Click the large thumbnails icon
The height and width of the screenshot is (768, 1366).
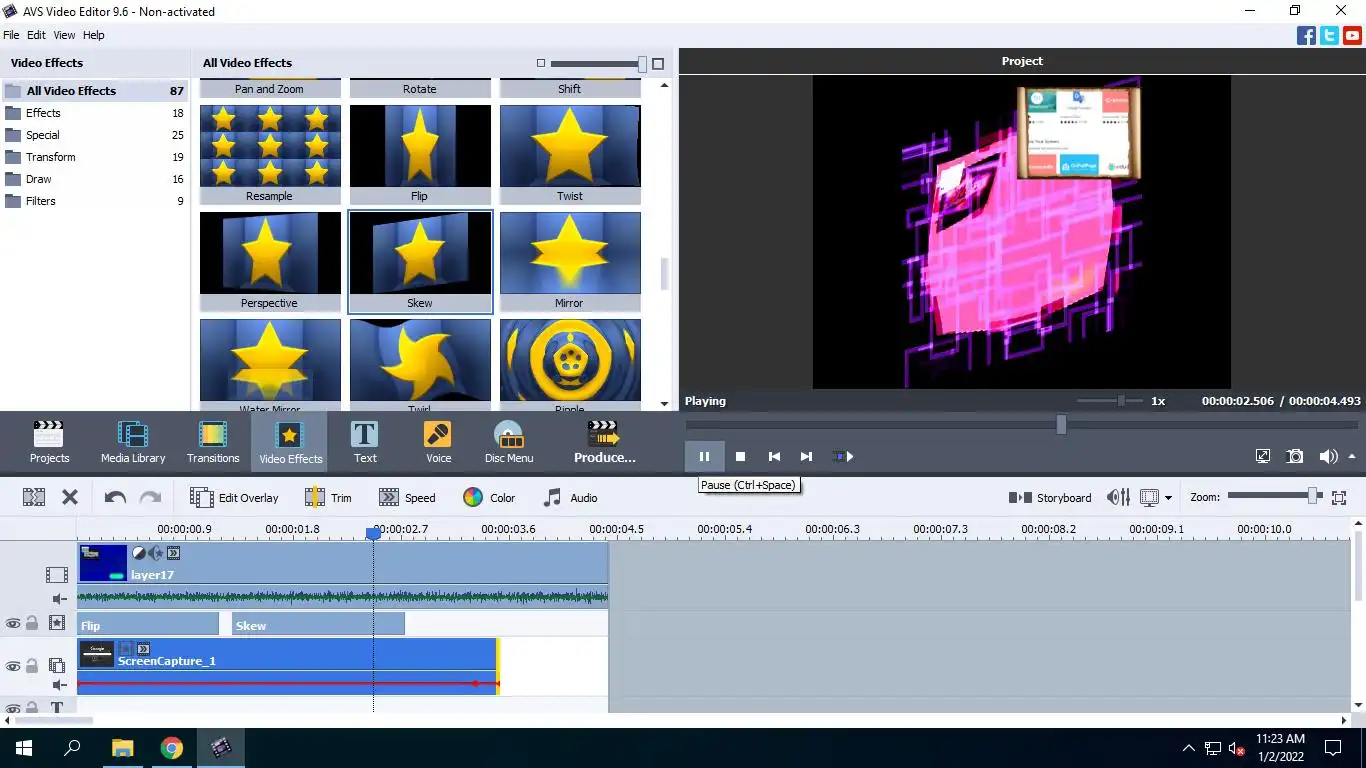658,64
